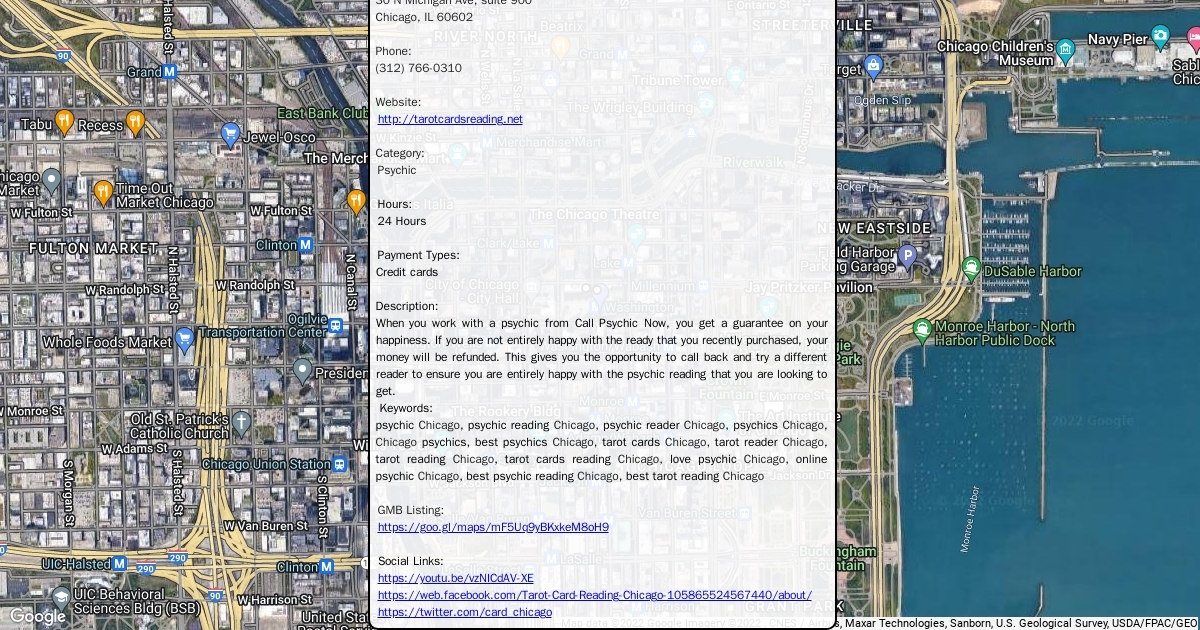
Task: Click the Clinton M icon near W Randolph St
Action: pos(306,245)
